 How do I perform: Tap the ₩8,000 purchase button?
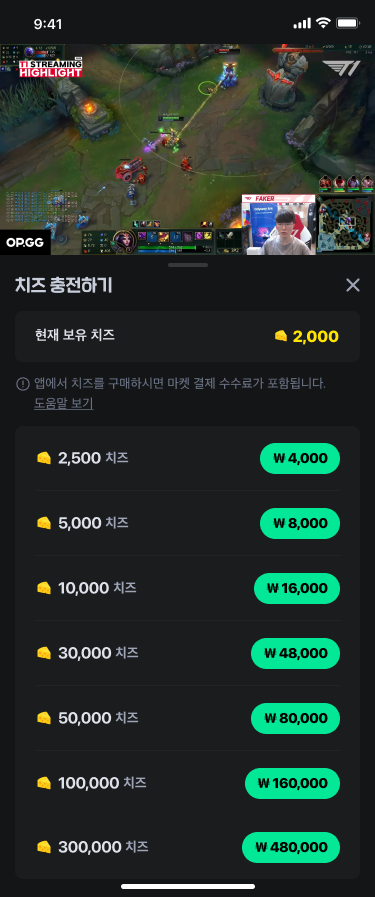[x=300, y=523]
